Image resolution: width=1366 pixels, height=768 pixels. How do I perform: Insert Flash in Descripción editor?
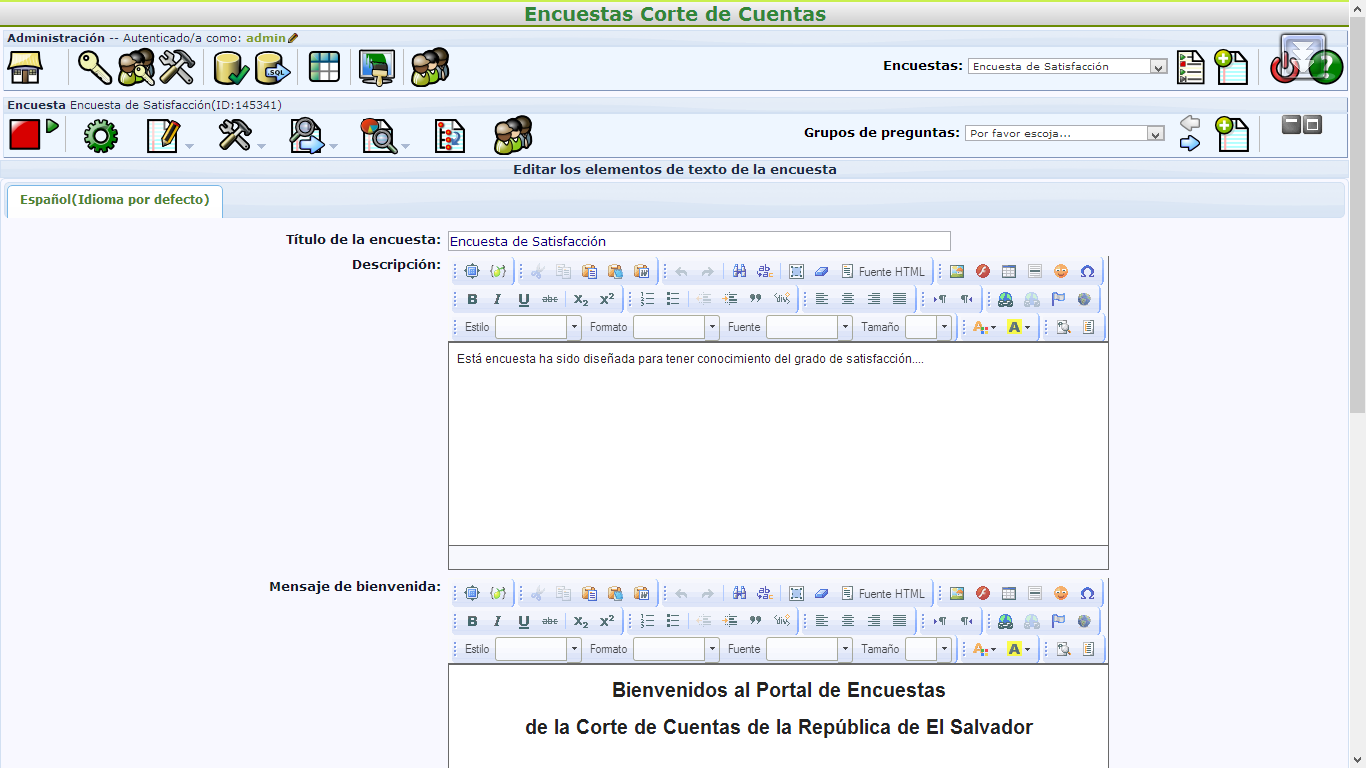[983, 271]
